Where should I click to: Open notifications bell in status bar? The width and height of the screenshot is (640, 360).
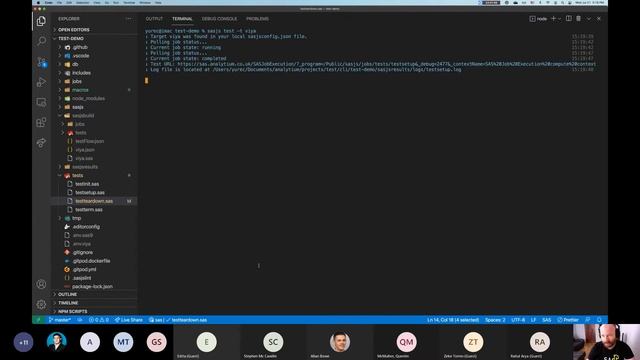[599, 320]
